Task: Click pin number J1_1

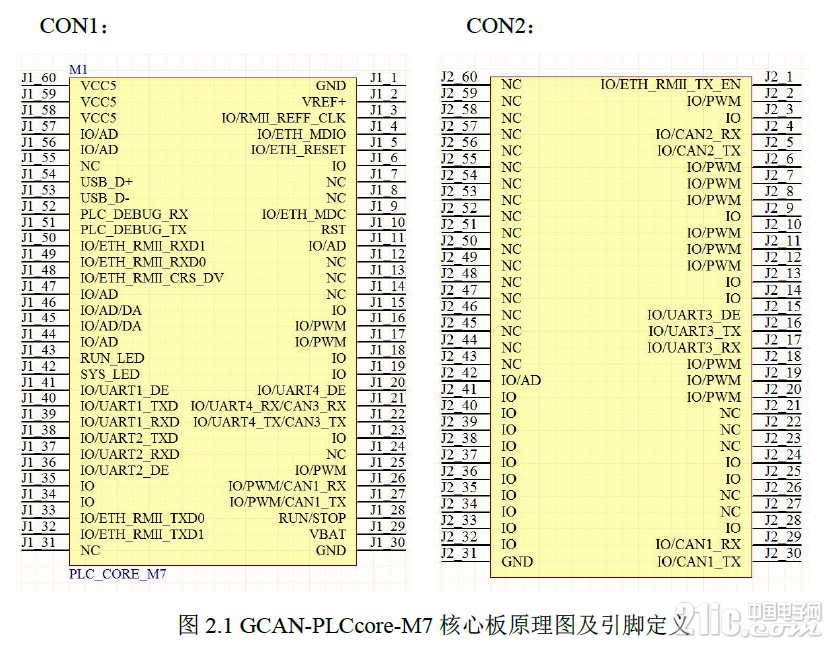Action: click(384, 78)
